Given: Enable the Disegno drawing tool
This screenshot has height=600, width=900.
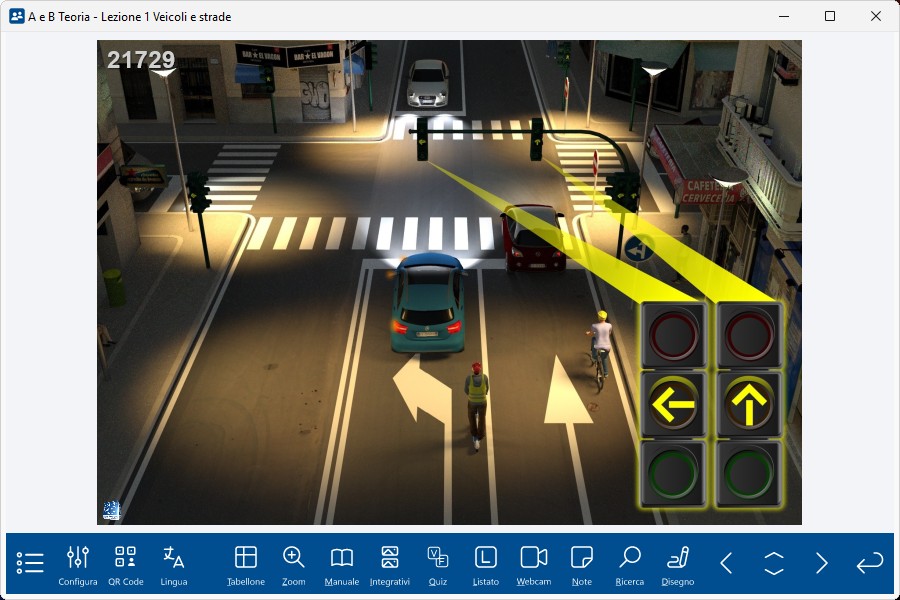Looking at the screenshot, I should click(678, 564).
